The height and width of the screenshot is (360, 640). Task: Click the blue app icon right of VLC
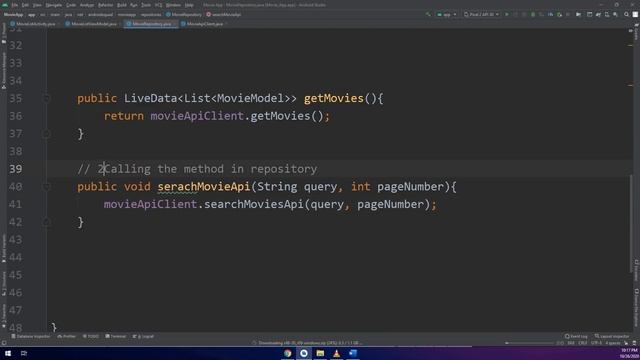click(353, 353)
